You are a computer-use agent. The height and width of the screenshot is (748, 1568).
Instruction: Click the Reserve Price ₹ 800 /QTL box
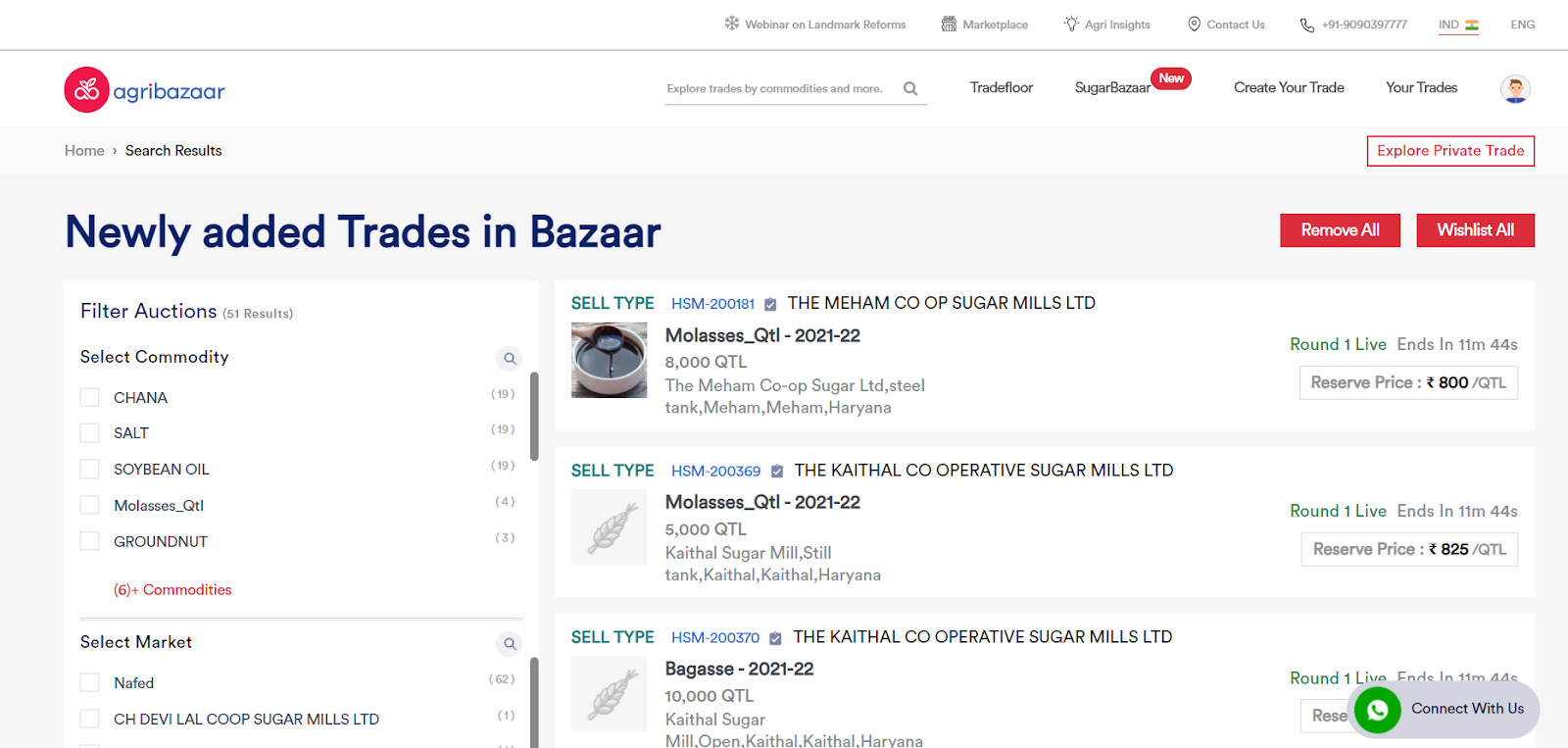coord(1408,382)
